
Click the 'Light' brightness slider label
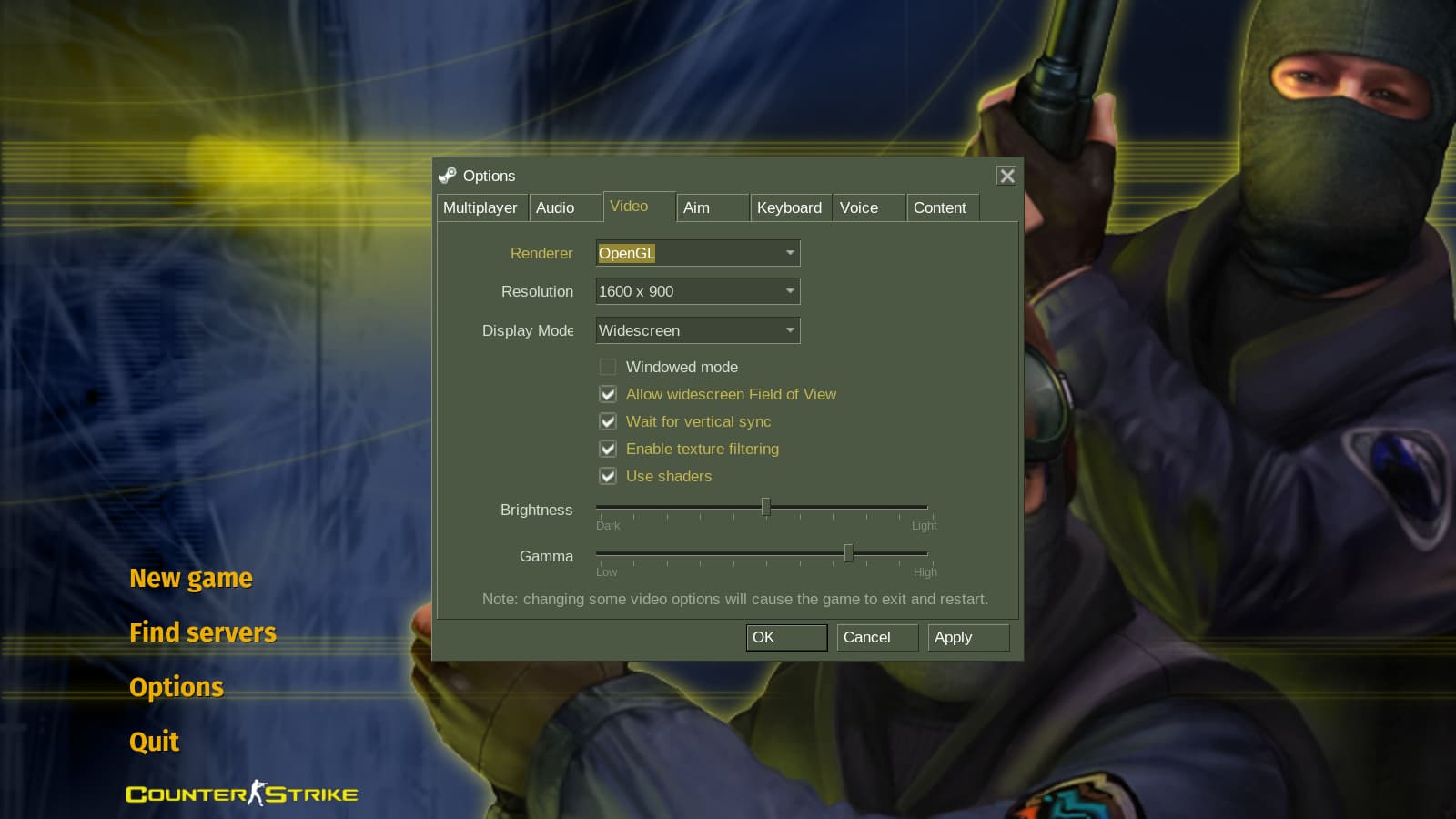pos(924,526)
